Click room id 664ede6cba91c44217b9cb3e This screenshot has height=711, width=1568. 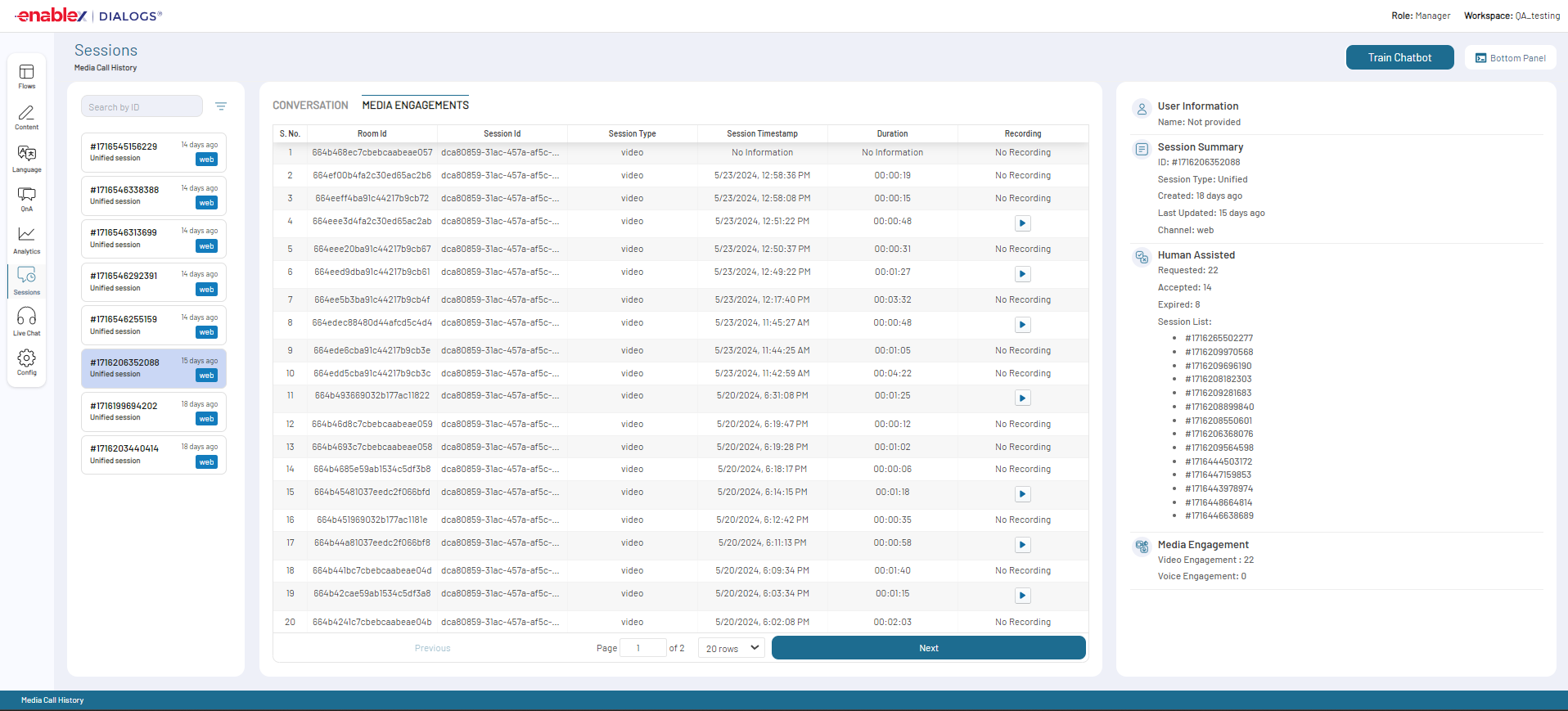pos(372,350)
